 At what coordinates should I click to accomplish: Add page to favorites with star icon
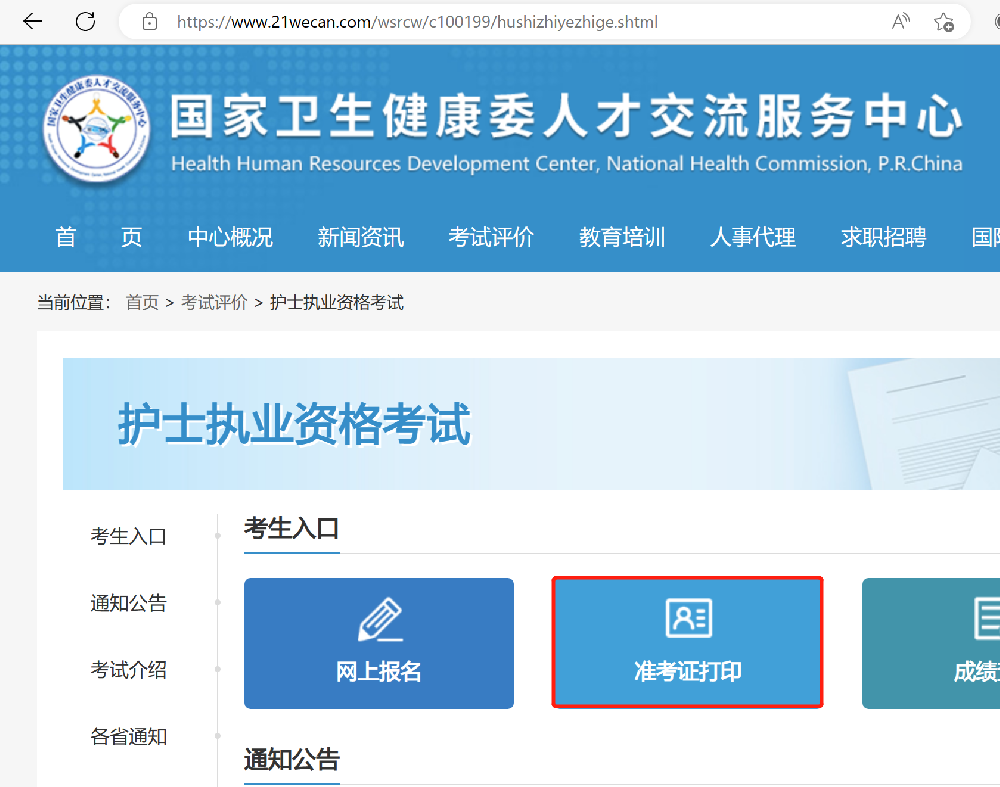944,22
